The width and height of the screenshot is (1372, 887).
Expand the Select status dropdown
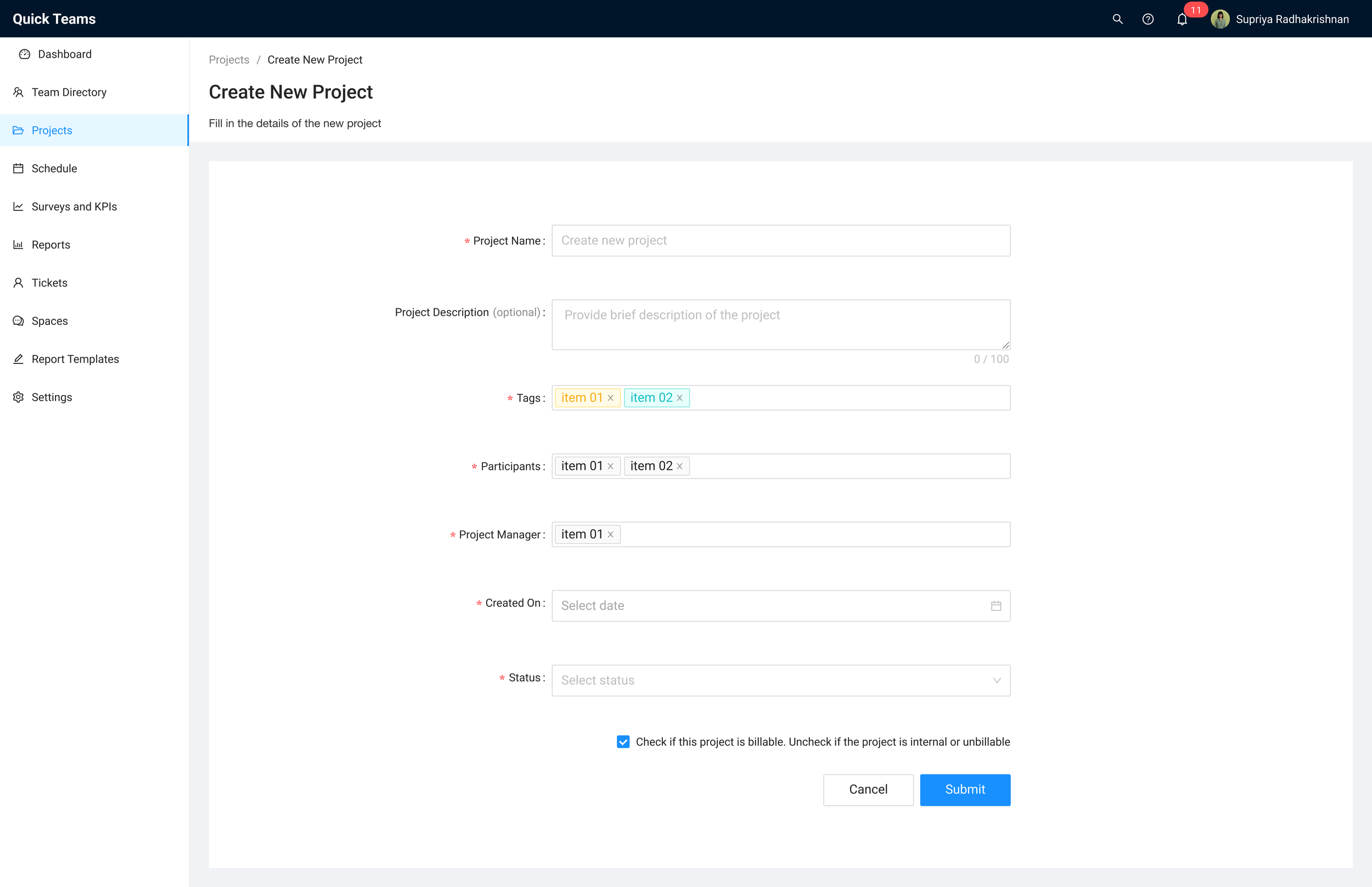tap(780, 680)
